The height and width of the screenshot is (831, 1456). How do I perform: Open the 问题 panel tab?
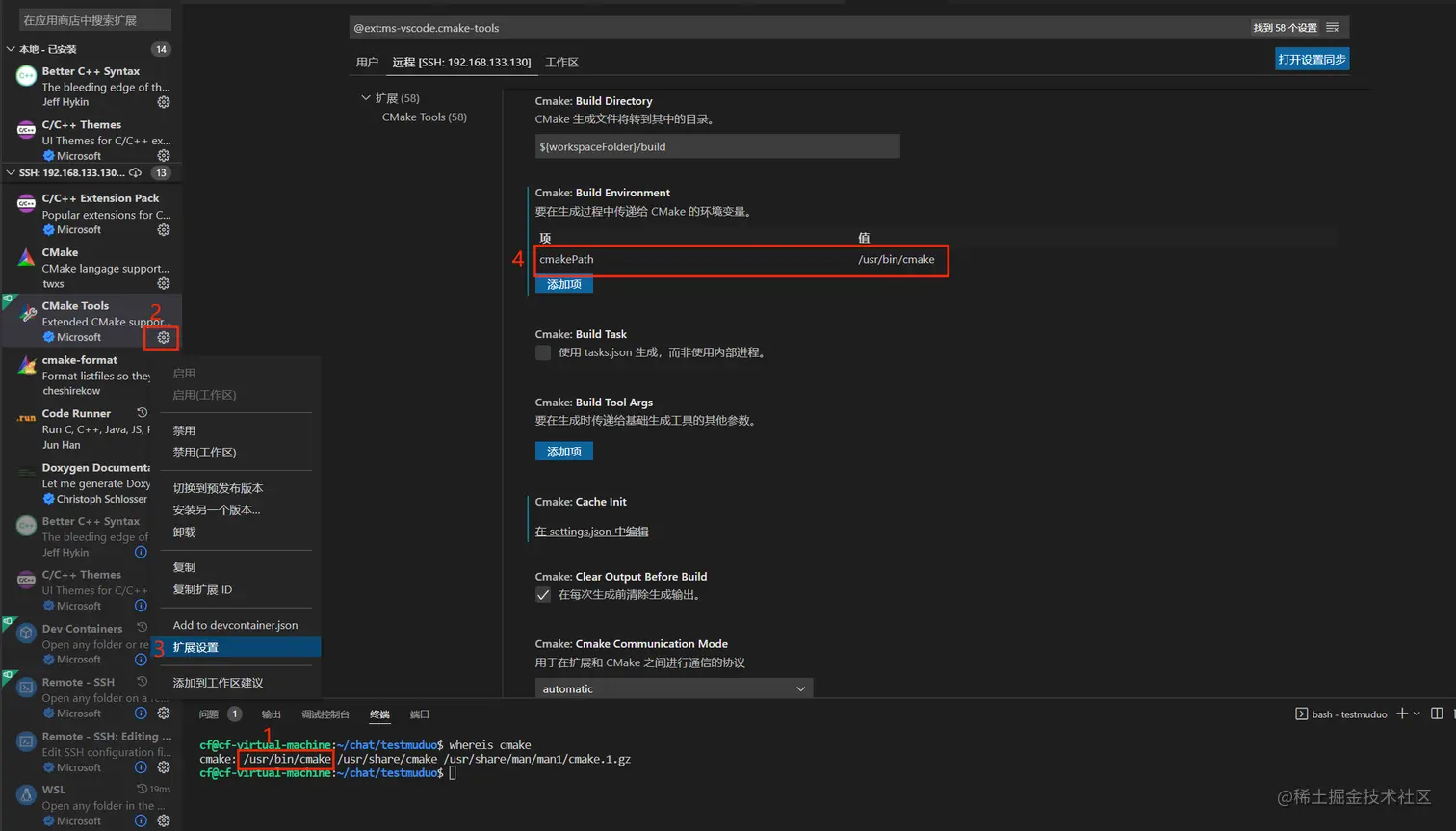(209, 714)
